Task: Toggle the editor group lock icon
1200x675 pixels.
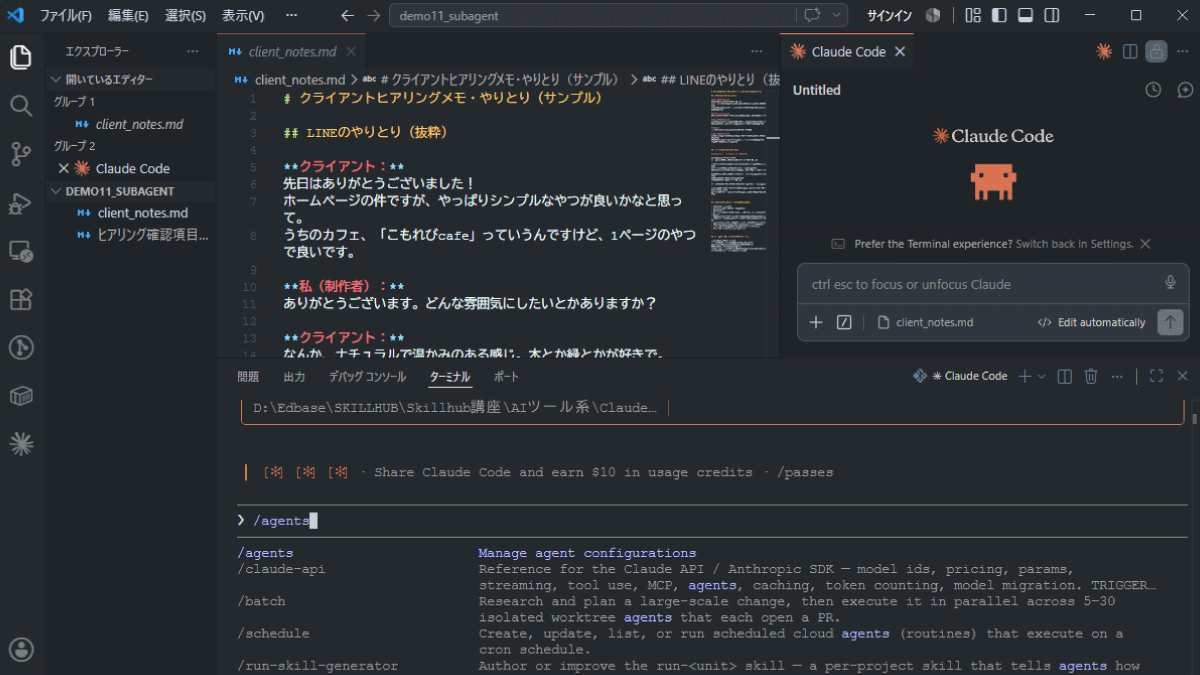Action: click(x=1156, y=51)
